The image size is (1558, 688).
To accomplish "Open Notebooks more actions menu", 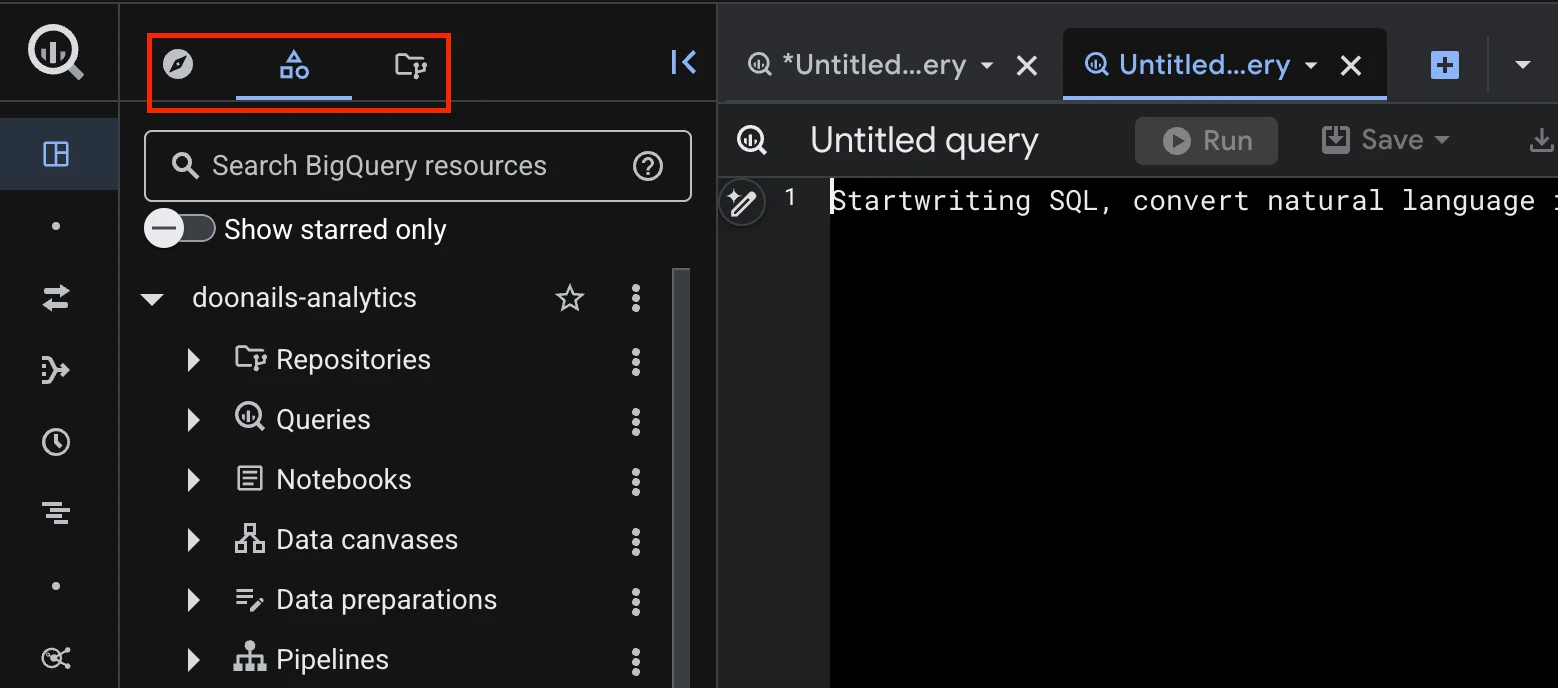I will (x=636, y=481).
